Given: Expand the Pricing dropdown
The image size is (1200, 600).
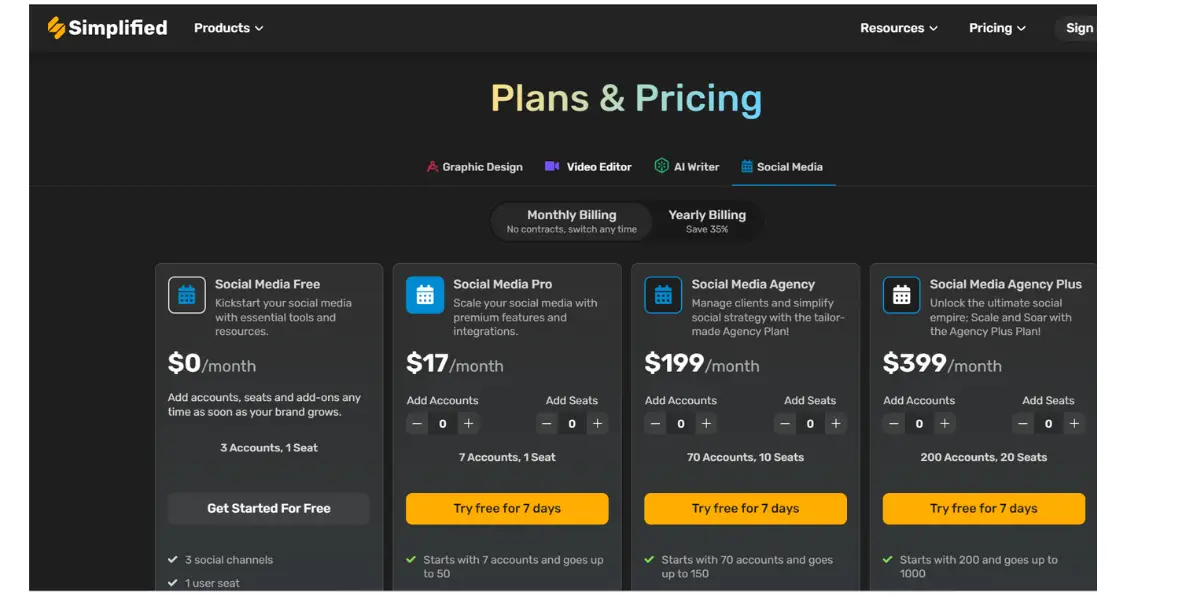Looking at the screenshot, I should pyautogui.click(x=997, y=28).
